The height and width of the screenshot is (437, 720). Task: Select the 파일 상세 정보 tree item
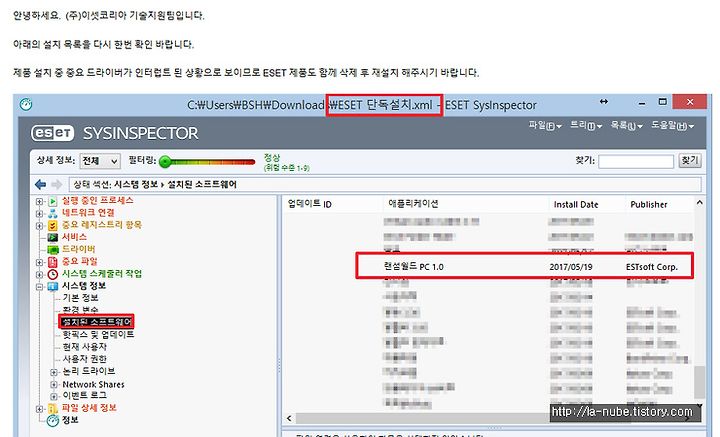tap(89, 408)
